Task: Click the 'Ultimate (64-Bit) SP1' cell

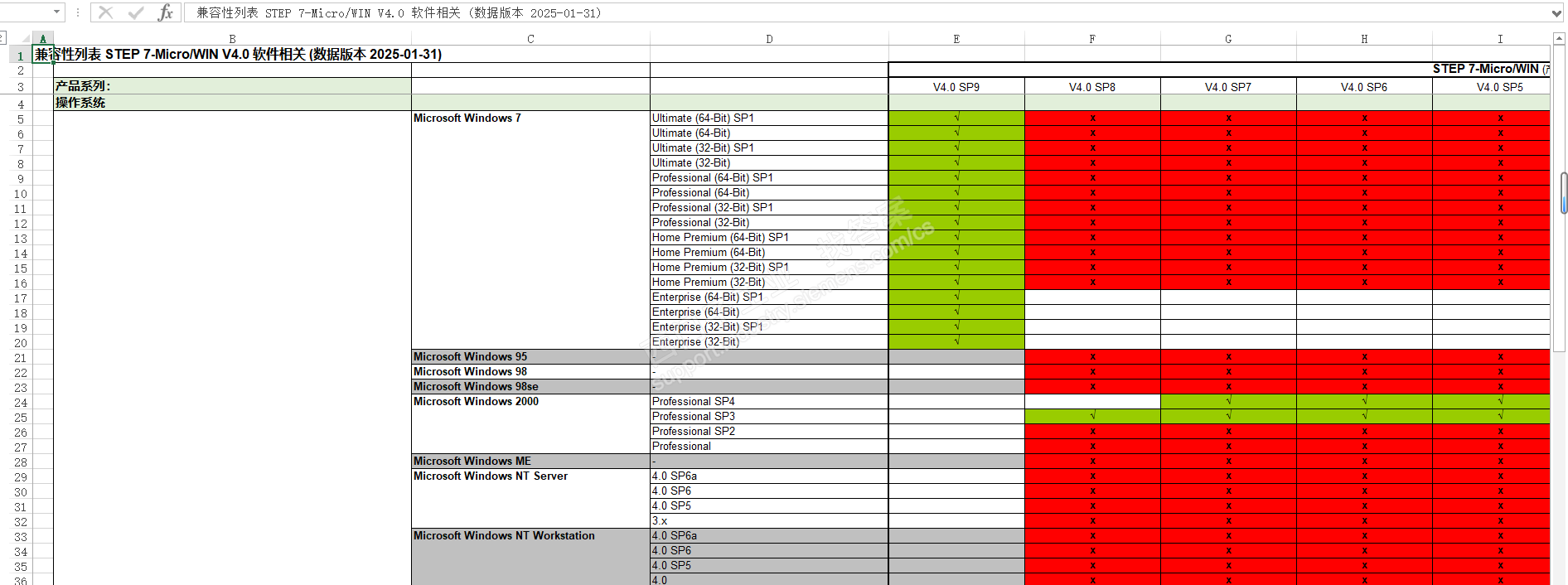Action: (769, 118)
